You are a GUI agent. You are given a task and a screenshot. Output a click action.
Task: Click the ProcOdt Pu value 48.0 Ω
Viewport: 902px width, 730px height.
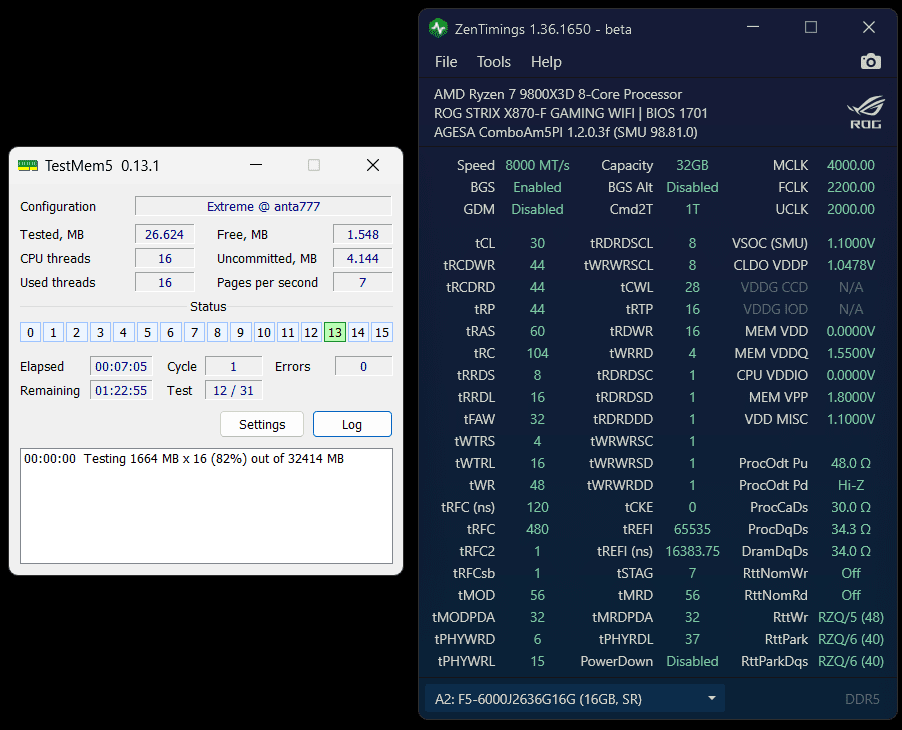(851, 463)
